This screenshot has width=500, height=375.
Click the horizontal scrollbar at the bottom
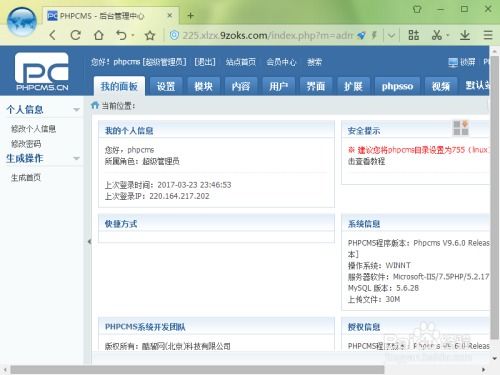[x=197, y=369]
